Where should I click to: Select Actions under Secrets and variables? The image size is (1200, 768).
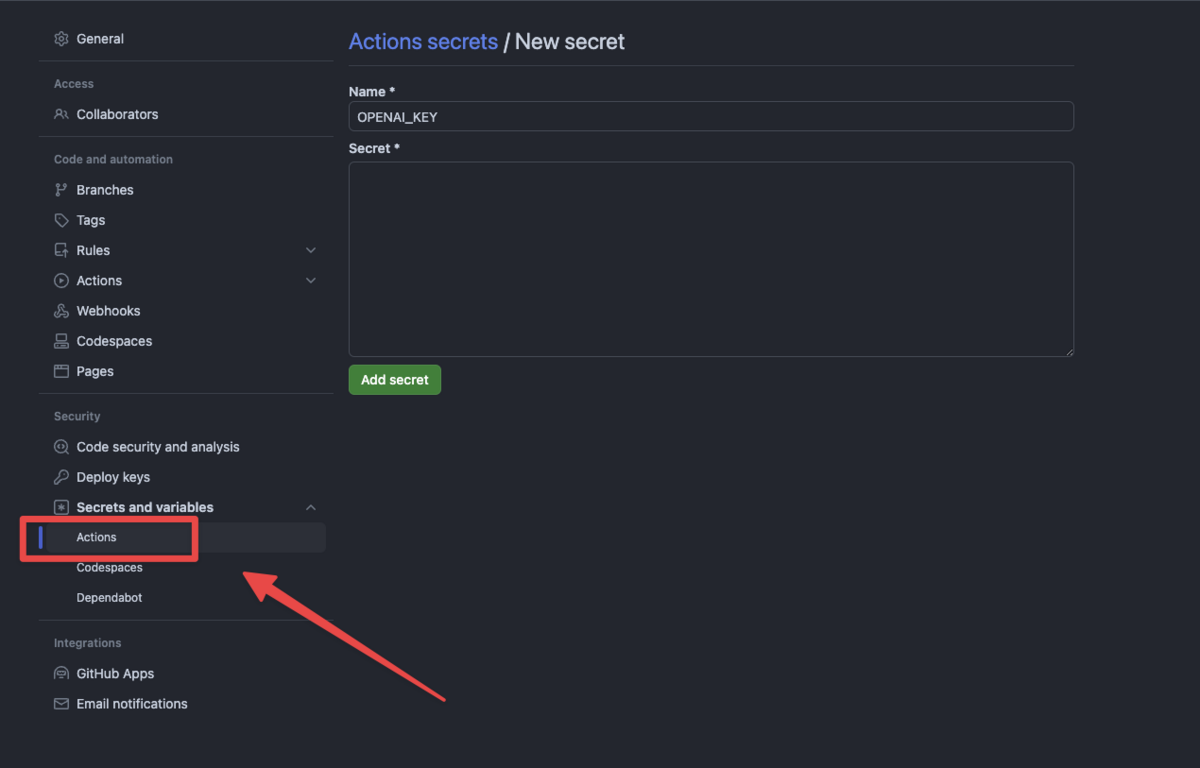[95, 537]
